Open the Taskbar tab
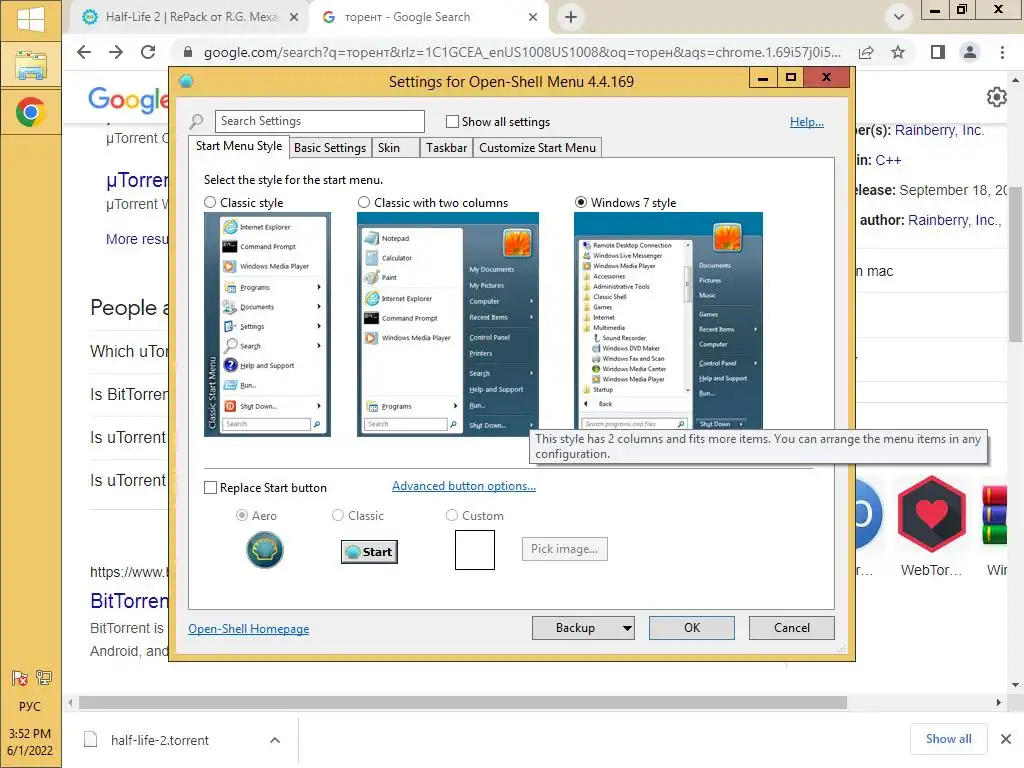Image resolution: width=1024 pixels, height=768 pixels. pyautogui.click(x=447, y=148)
